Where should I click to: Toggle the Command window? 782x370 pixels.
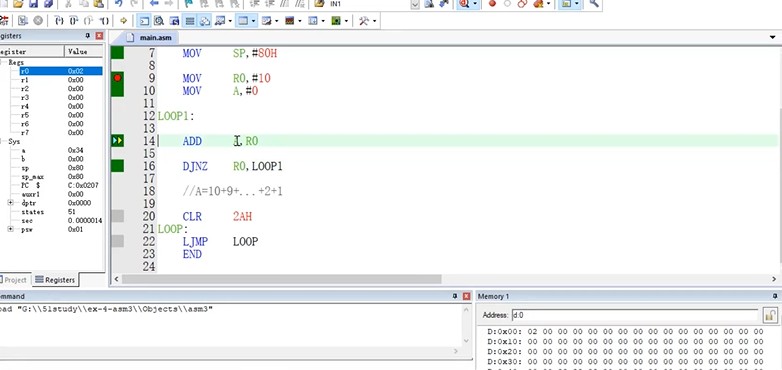pyautogui.click(x=144, y=20)
